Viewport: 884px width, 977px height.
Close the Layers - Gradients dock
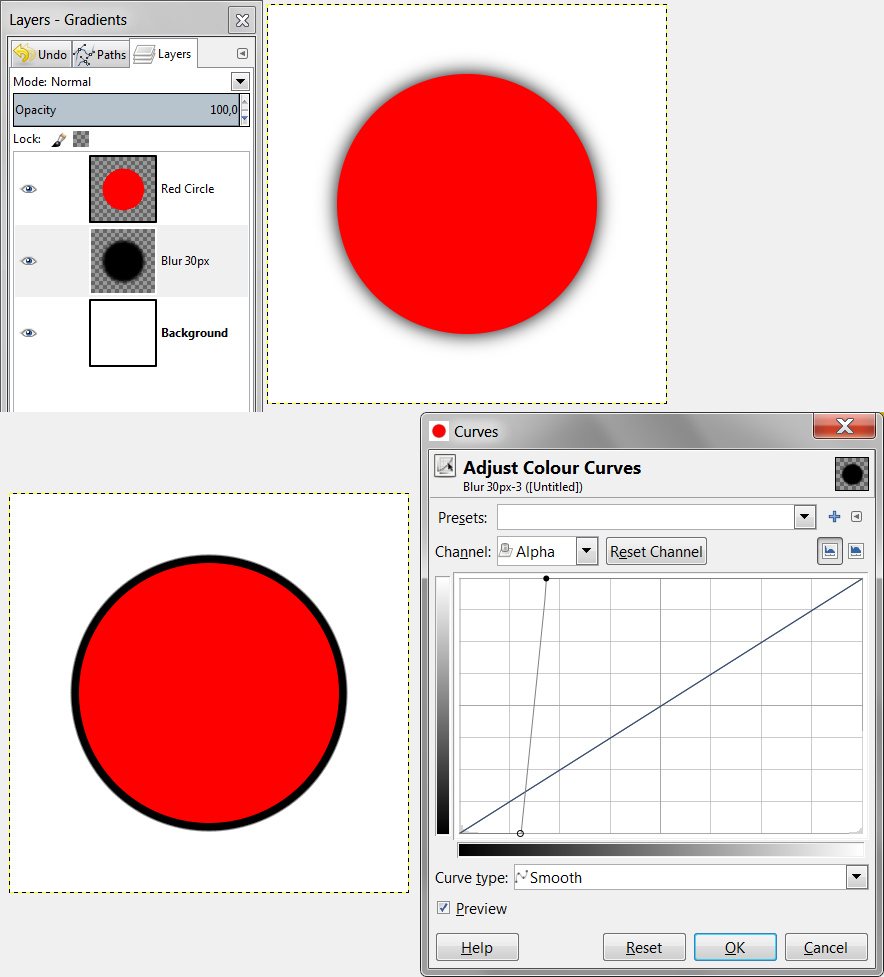pos(242,21)
